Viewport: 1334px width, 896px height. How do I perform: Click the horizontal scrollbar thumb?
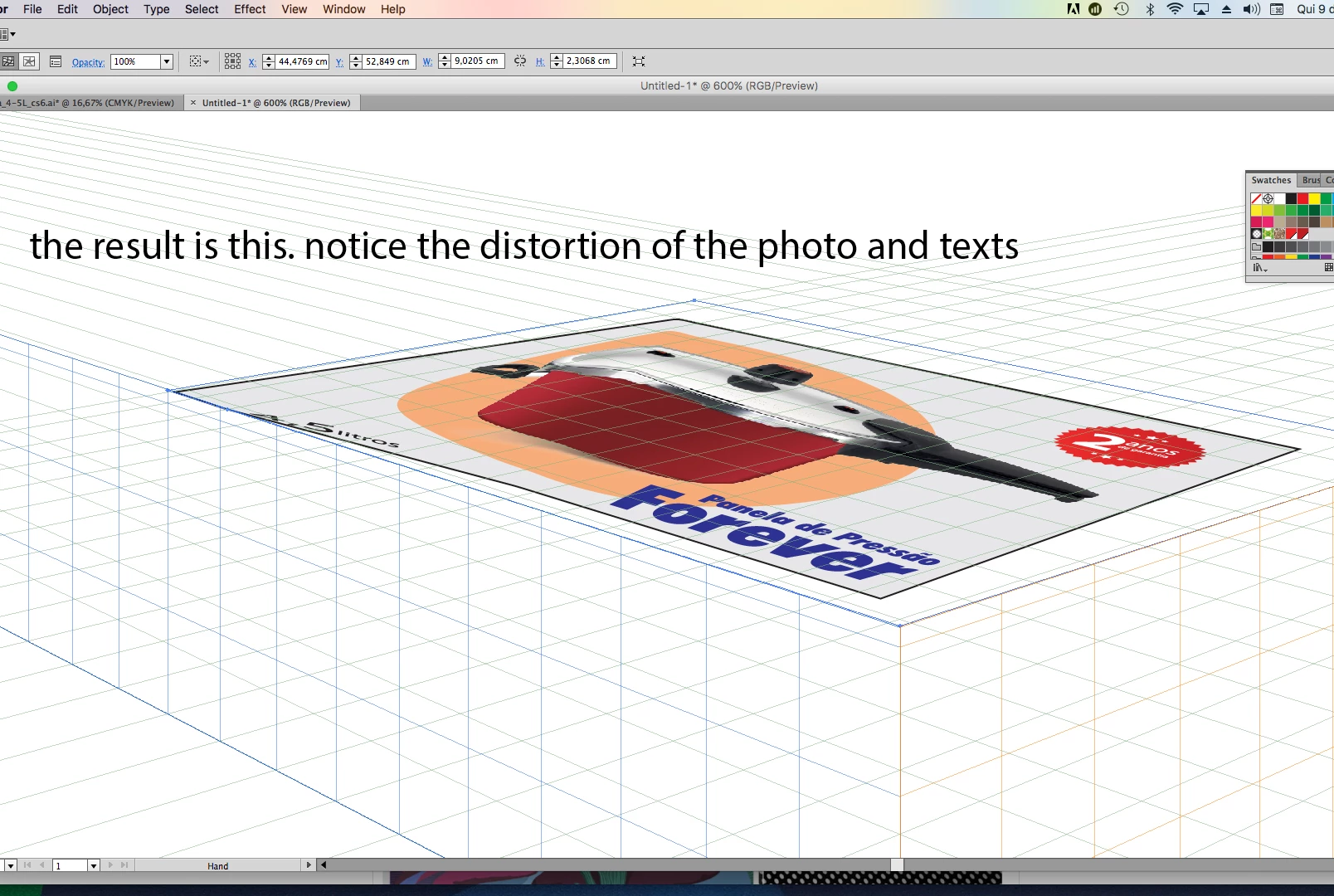tap(897, 865)
